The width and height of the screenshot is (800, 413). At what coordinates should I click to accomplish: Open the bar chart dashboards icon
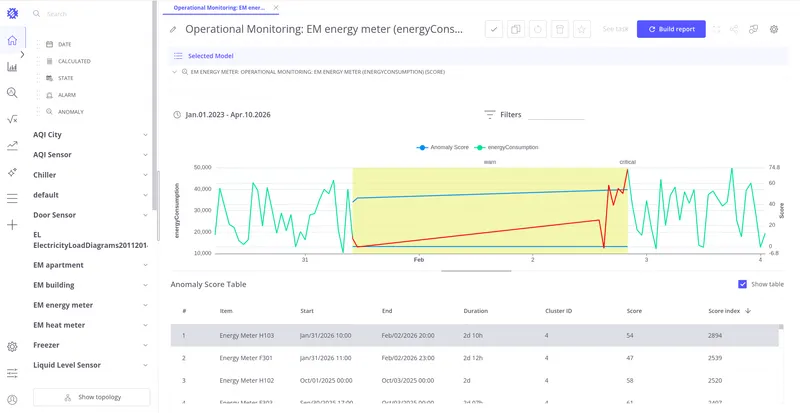[12, 67]
